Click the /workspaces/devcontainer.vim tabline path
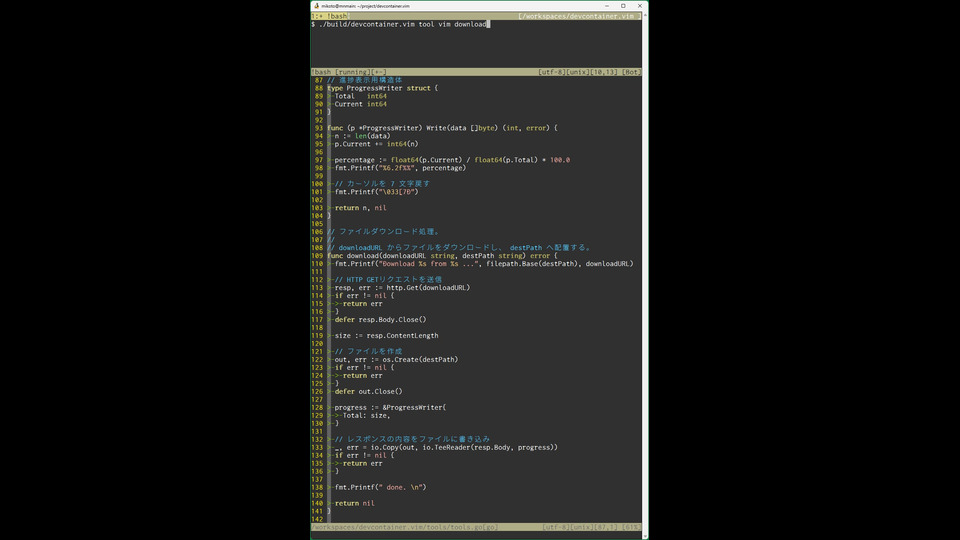This screenshot has height=540, width=960. 578,16
